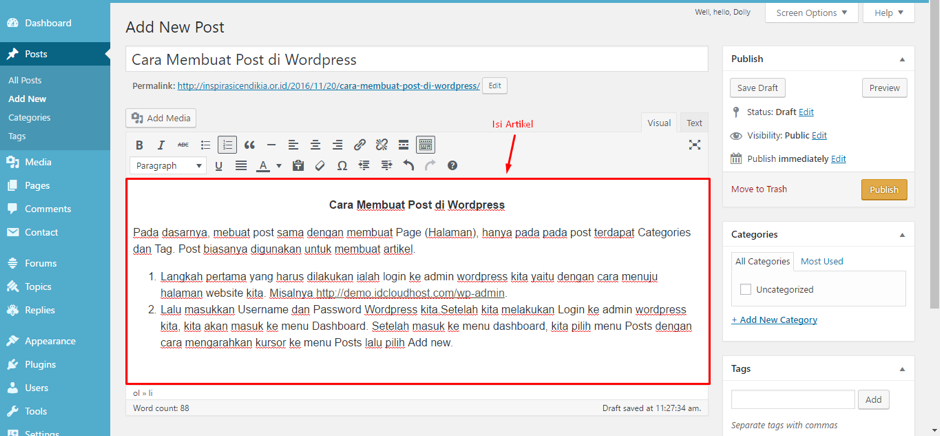Screen dimensions: 940x436
Task: Decrease the indent
Action: coord(364,166)
